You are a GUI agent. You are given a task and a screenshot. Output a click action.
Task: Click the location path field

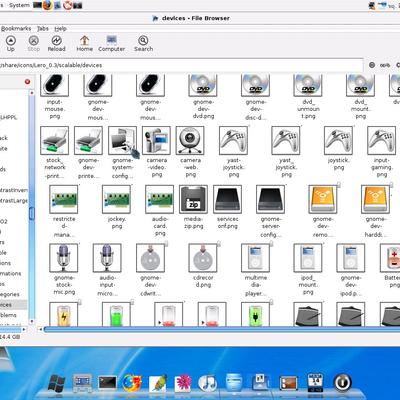(182, 65)
